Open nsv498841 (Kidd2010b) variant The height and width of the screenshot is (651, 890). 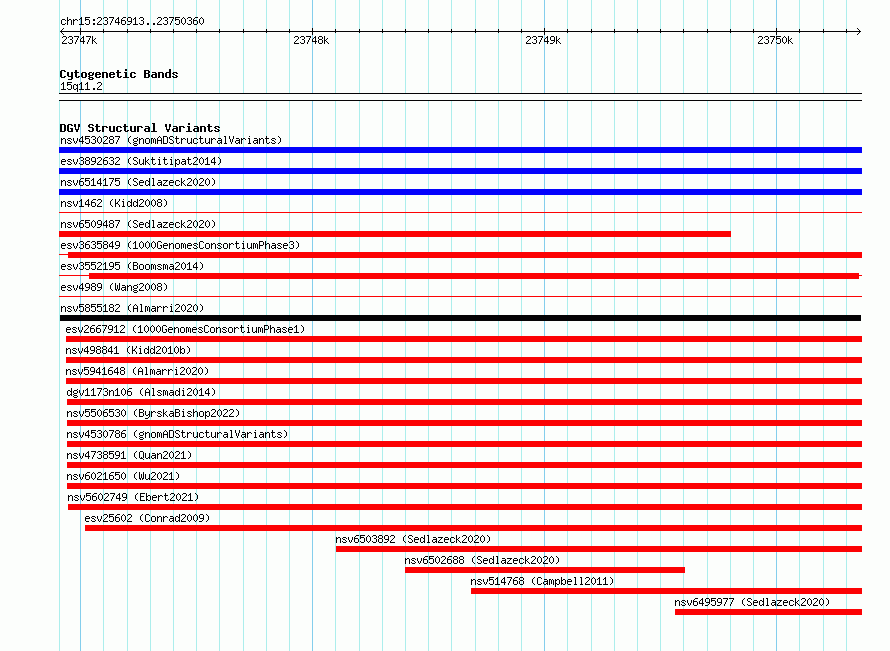tap(128, 350)
